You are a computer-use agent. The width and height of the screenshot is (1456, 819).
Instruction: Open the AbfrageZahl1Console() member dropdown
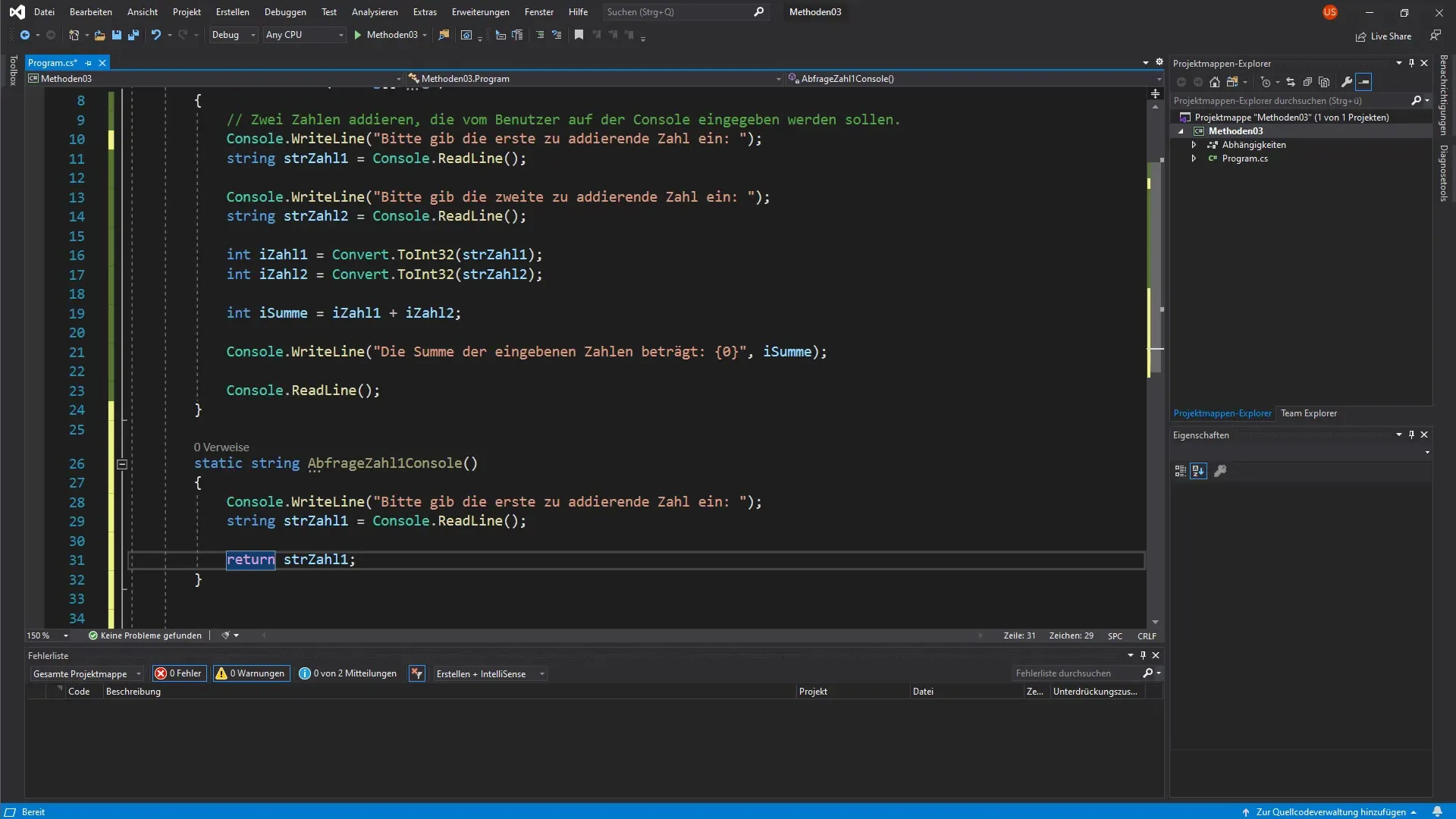coord(974,78)
